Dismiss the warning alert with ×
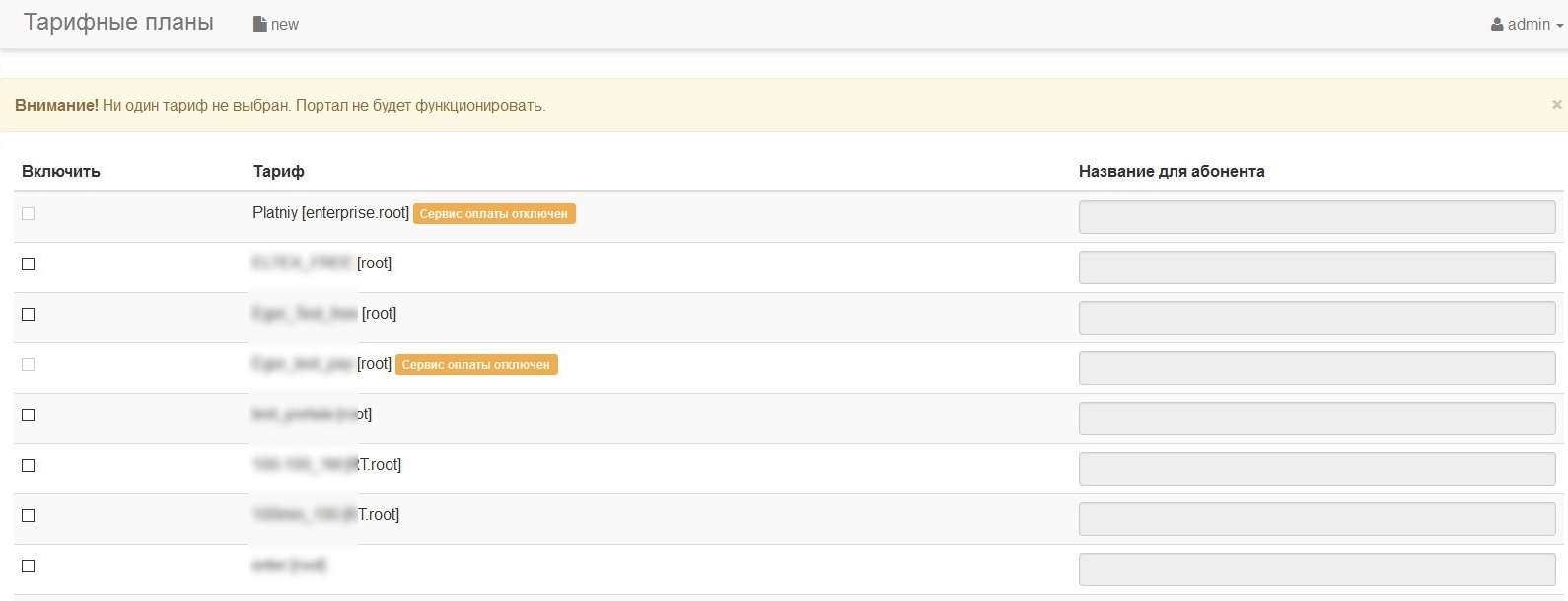This screenshot has width=1568, height=601. (x=1557, y=105)
